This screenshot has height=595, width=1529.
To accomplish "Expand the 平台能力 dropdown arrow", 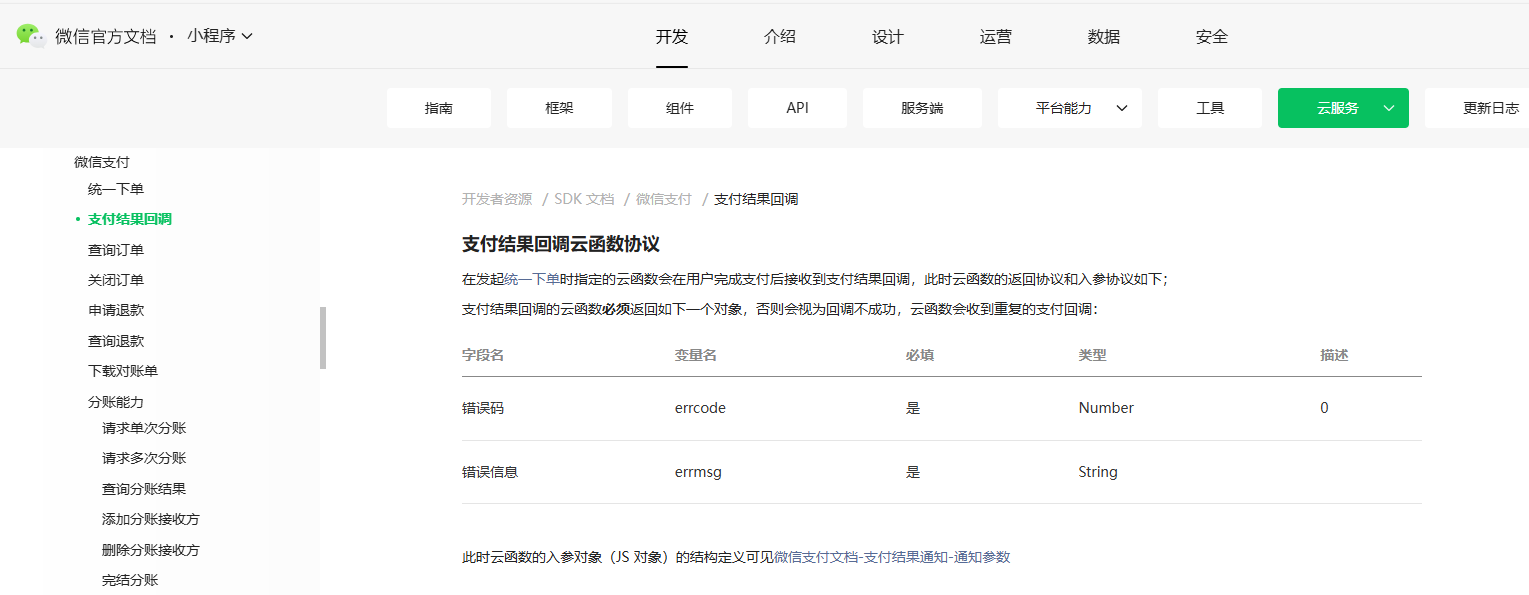I will 1122,108.
